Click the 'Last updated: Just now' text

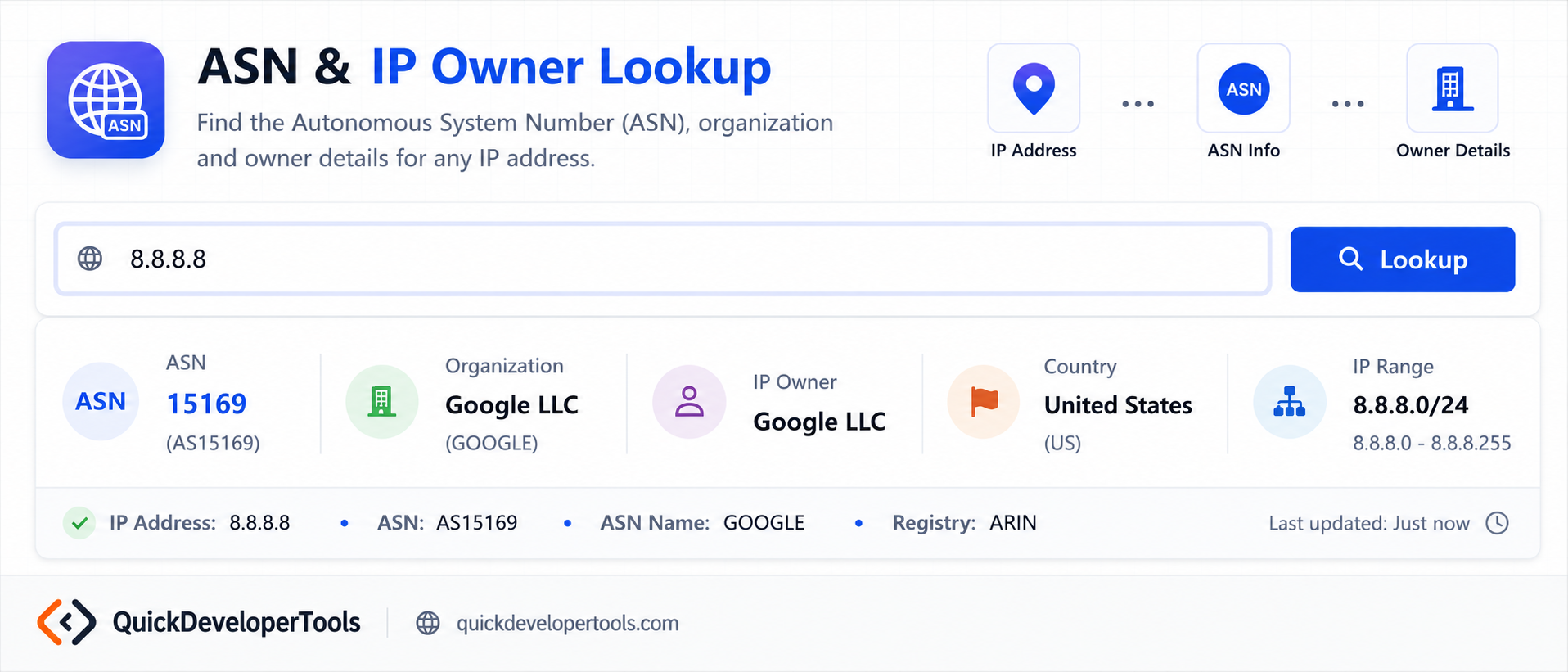pos(1369,524)
